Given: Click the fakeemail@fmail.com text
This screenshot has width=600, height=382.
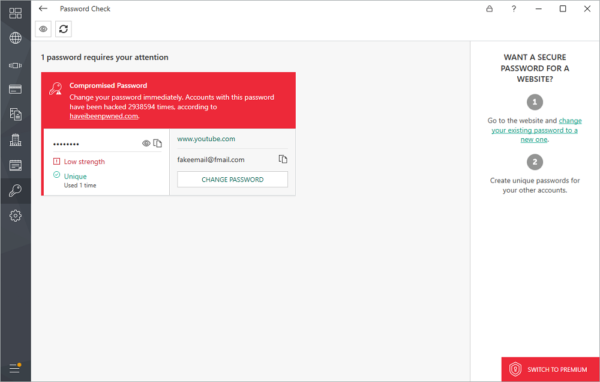Looking at the screenshot, I should tap(211, 160).
